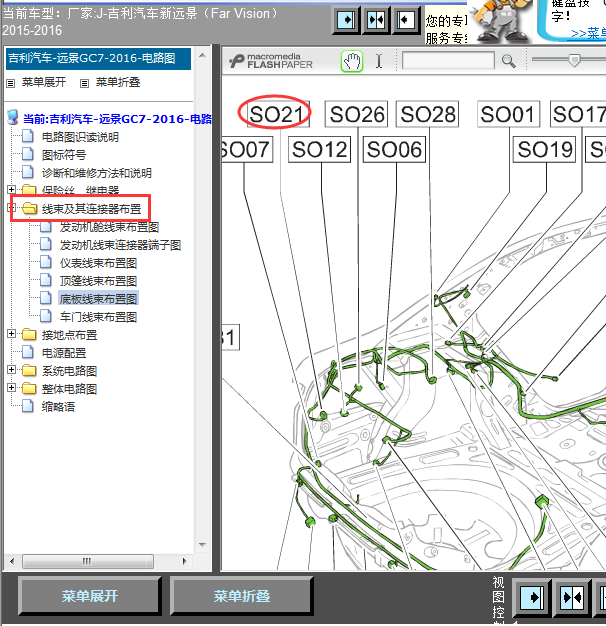
Task: Open 仪表线束布置图 page
Action: (x=98, y=263)
